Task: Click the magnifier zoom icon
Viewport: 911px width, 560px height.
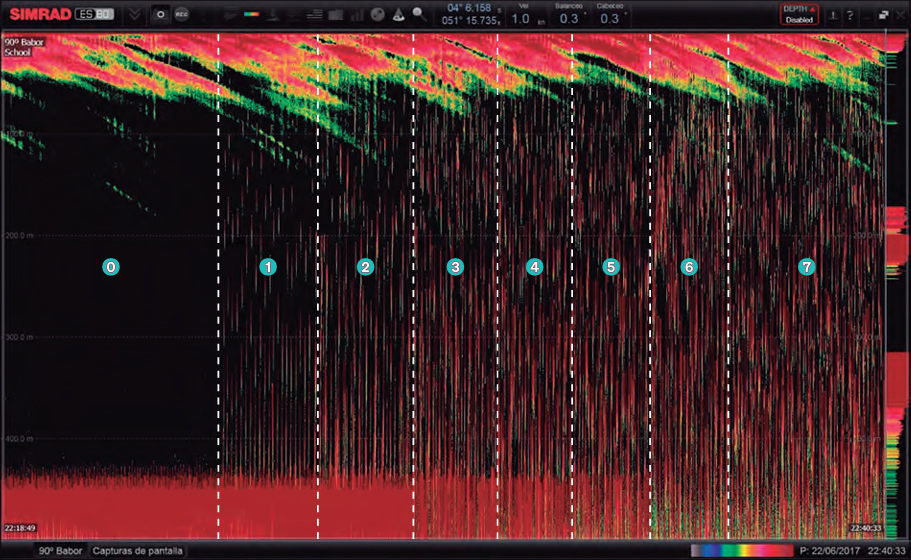Action: [x=419, y=16]
